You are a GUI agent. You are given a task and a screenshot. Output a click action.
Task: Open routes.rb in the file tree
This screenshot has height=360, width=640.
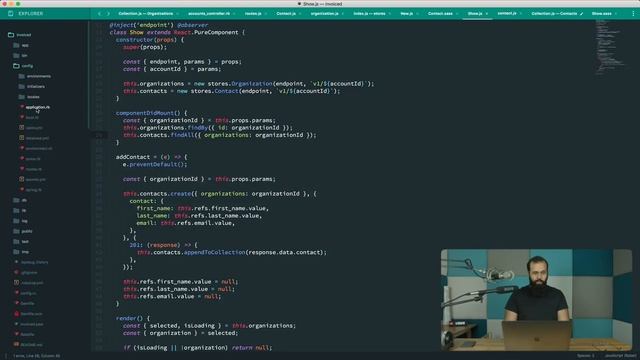[33, 169]
